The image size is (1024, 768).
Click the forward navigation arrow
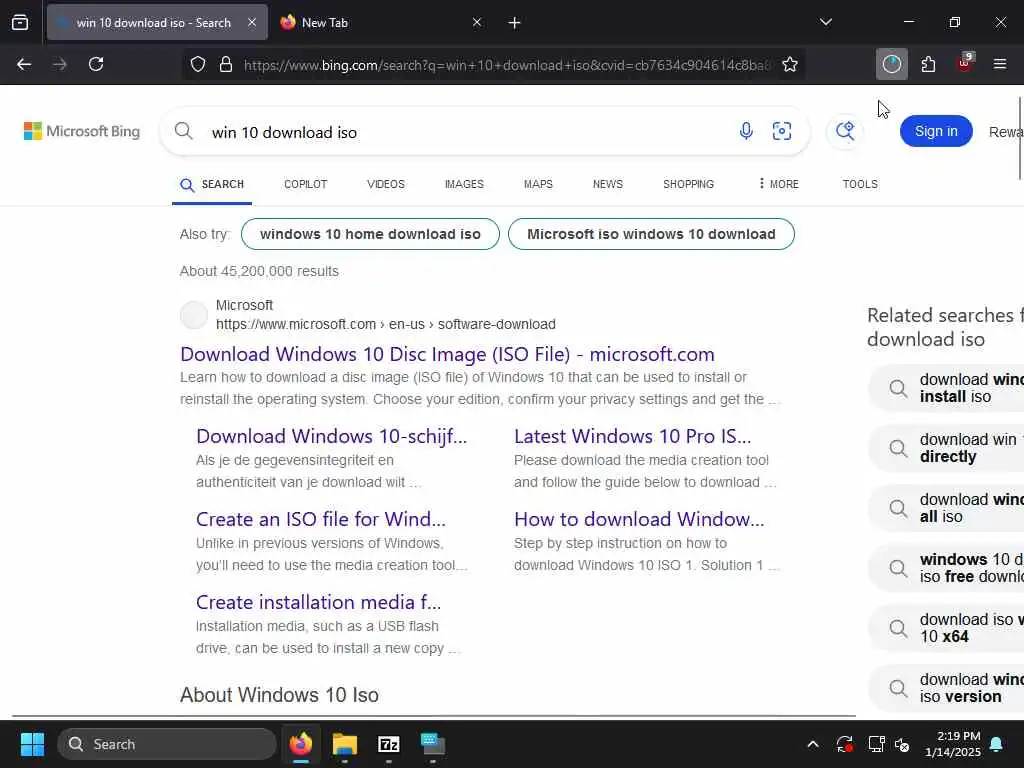60,64
